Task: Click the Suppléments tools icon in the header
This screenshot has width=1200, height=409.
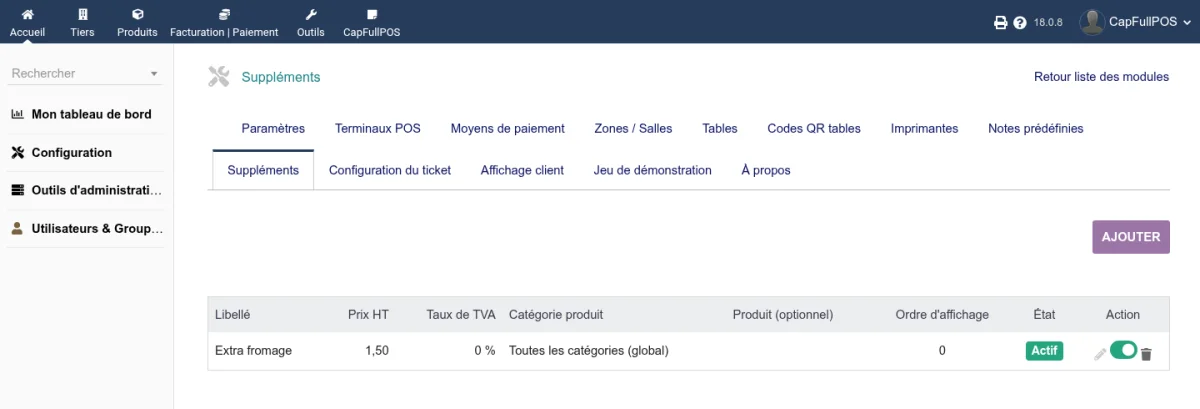Action: pos(219,77)
